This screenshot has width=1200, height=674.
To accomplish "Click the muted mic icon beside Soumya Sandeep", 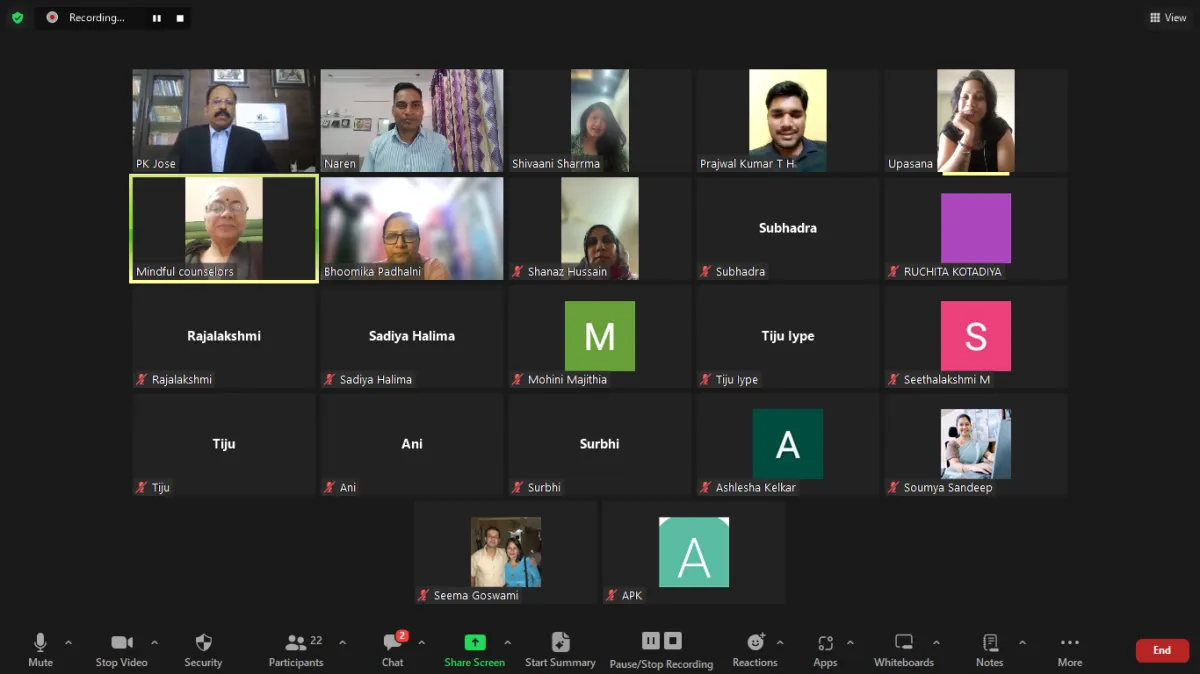I will (893, 487).
